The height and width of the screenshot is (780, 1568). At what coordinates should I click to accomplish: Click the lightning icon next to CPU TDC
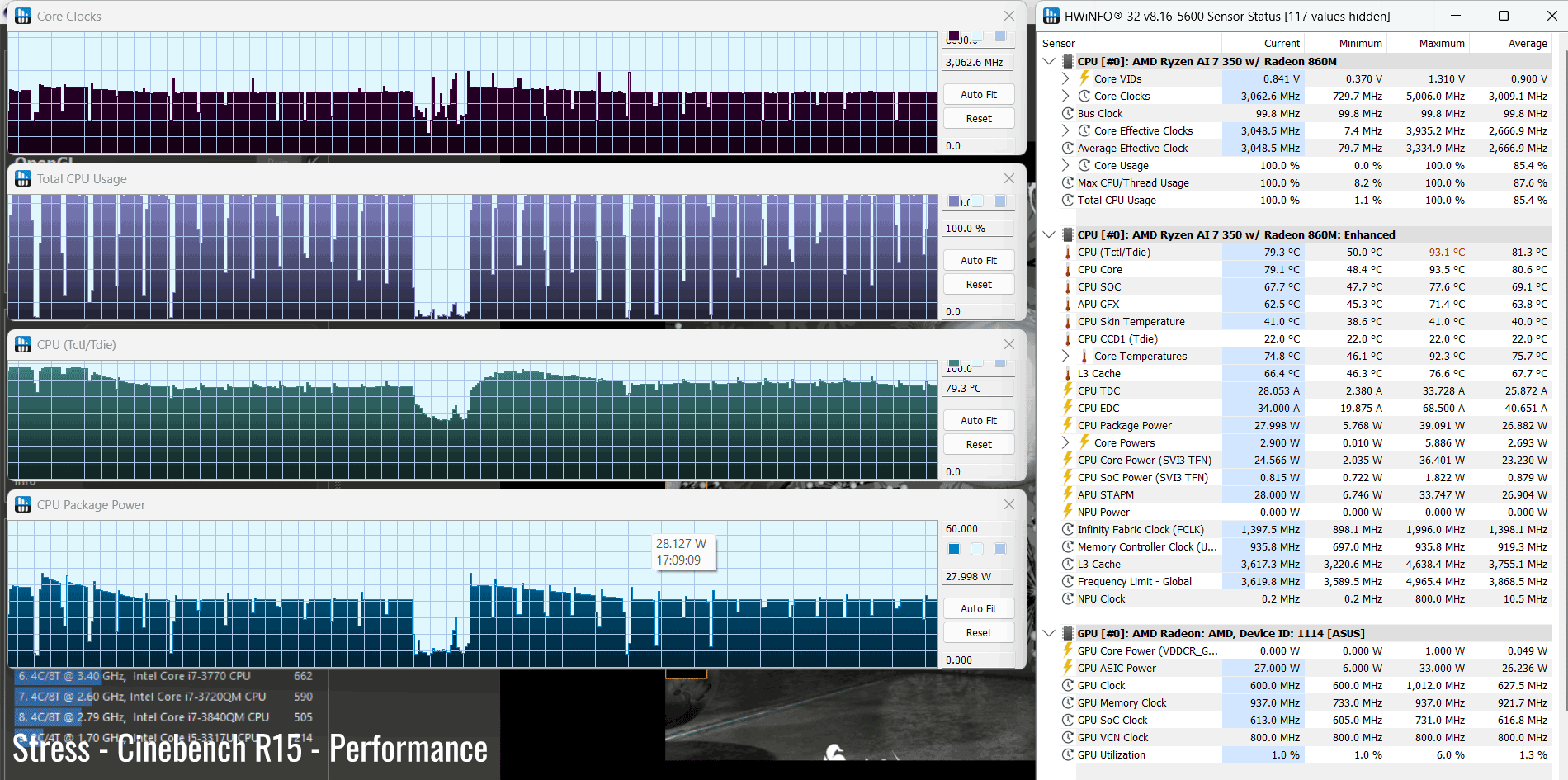(x=1068, y=390)
